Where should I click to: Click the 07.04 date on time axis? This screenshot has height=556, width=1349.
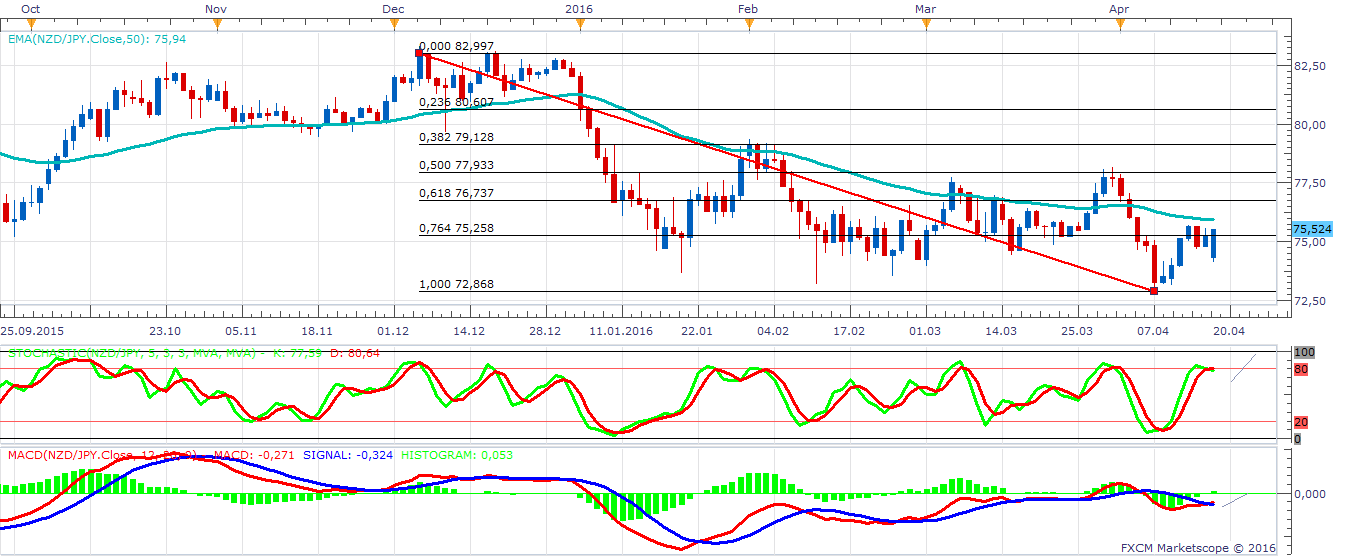point(1152,330)
